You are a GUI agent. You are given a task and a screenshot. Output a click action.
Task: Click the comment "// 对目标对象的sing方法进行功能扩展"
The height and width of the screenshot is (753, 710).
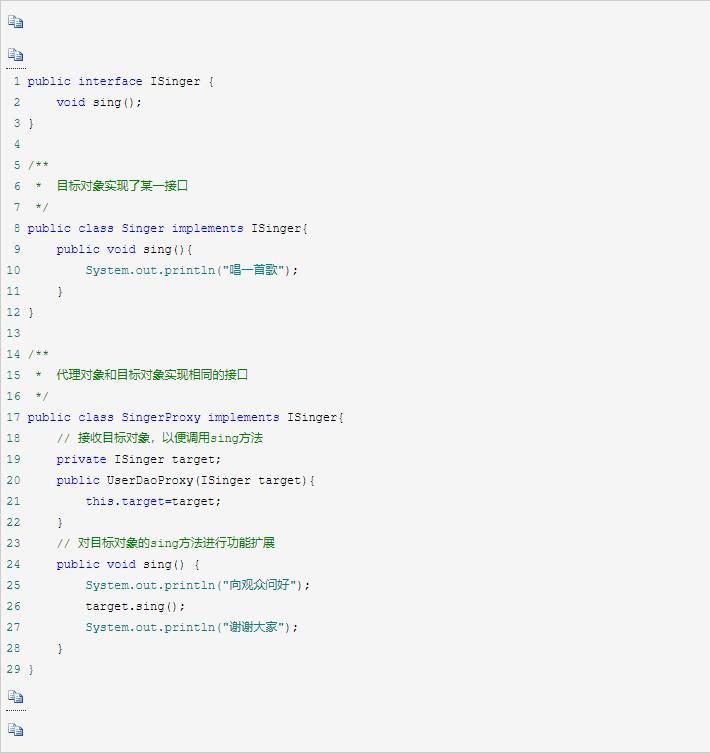click(x=166, y=543)
